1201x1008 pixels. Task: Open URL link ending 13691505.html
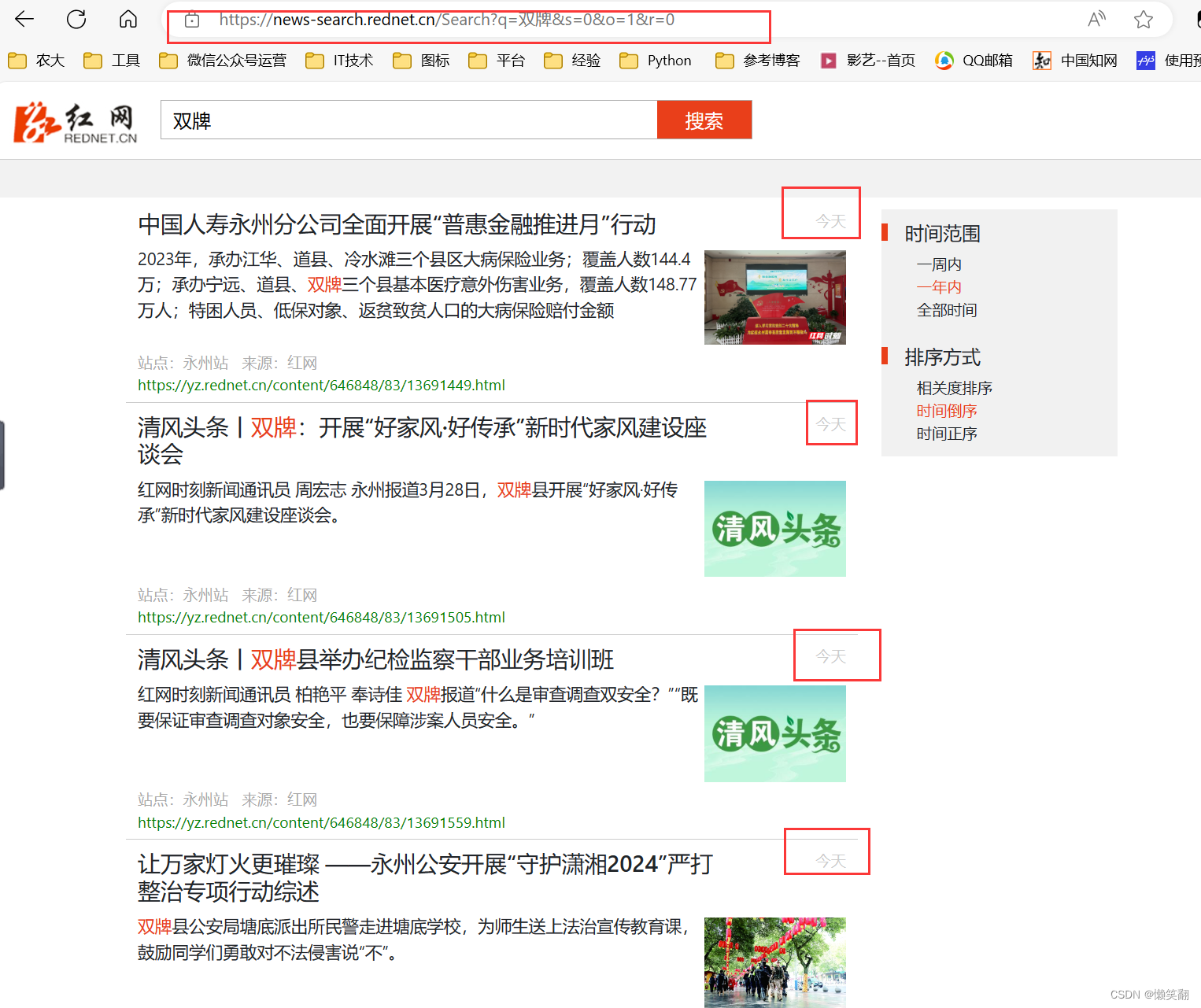(x=321, y=618)
